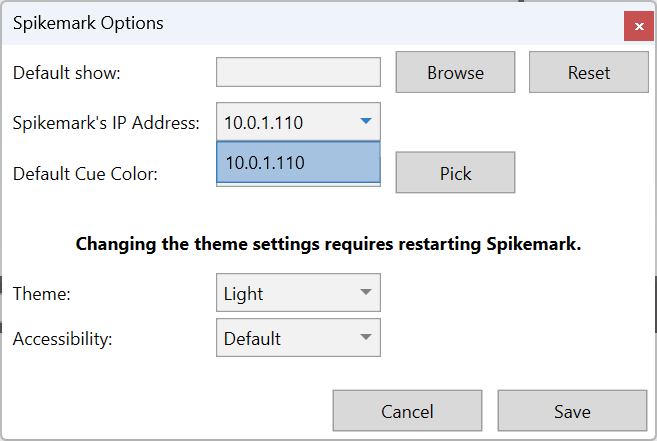
Task: Click the Accessibility dropdown arrow
Action: [x=365, y=338]
